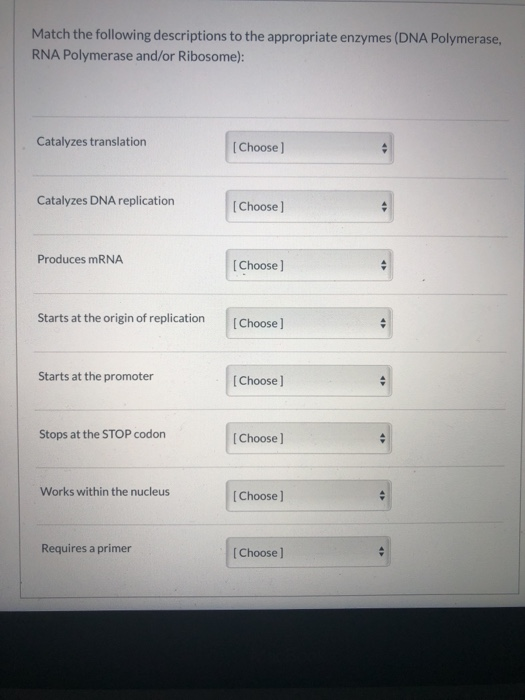Viewport: 525px width, 700px height.
Task: Open dropdown for Stops at the STOP codon
Action: [x=308, y=438]
